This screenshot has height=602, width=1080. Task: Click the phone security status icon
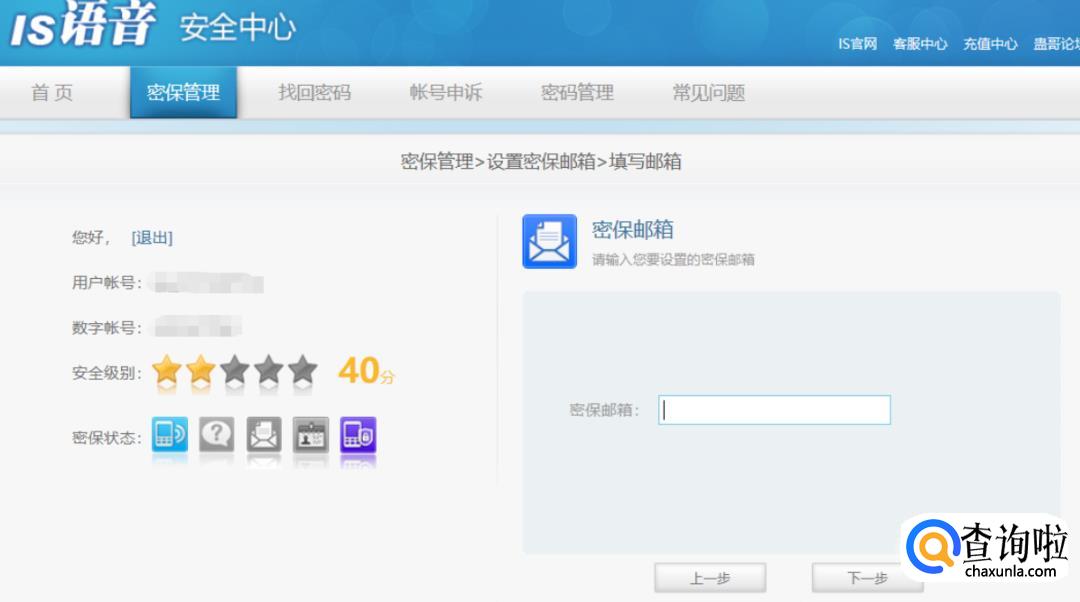(169, 435)
